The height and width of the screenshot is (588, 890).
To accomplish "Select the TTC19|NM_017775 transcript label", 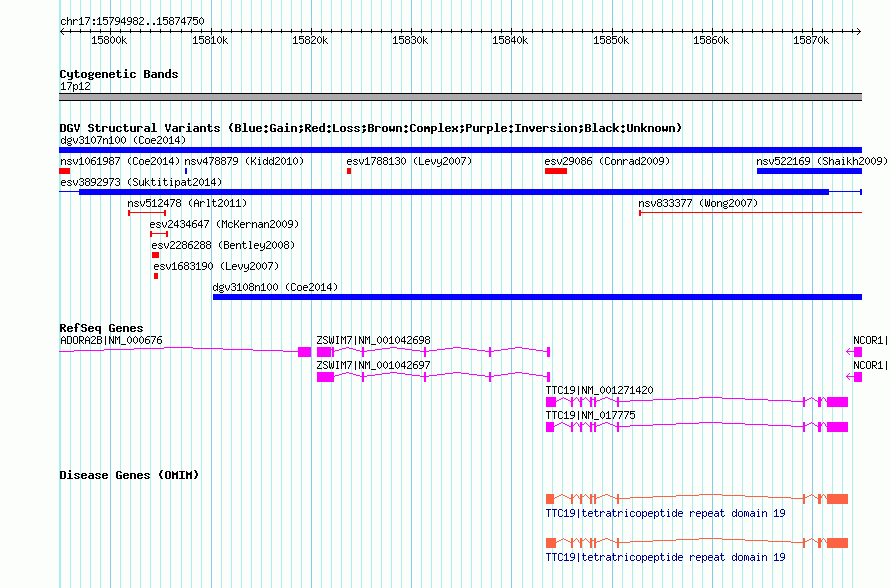I will 590,415.
